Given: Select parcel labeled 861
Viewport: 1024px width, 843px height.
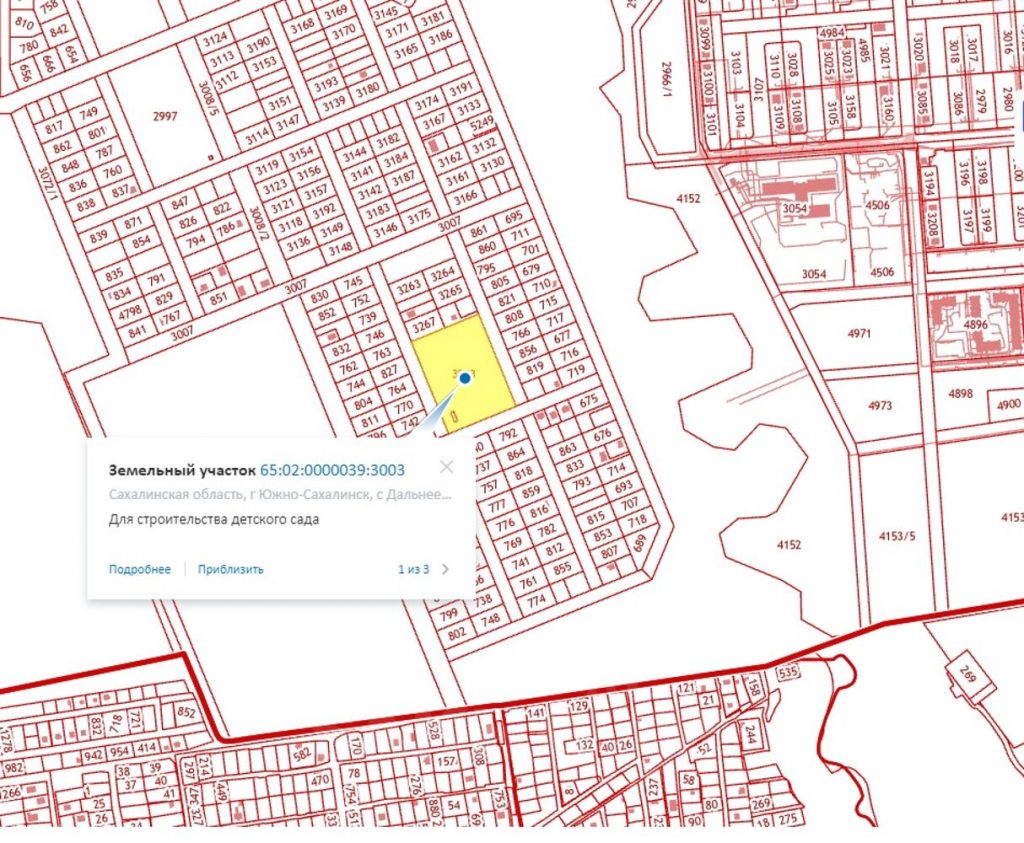Looking at the screenshot, I should click(x=479, y=231).
